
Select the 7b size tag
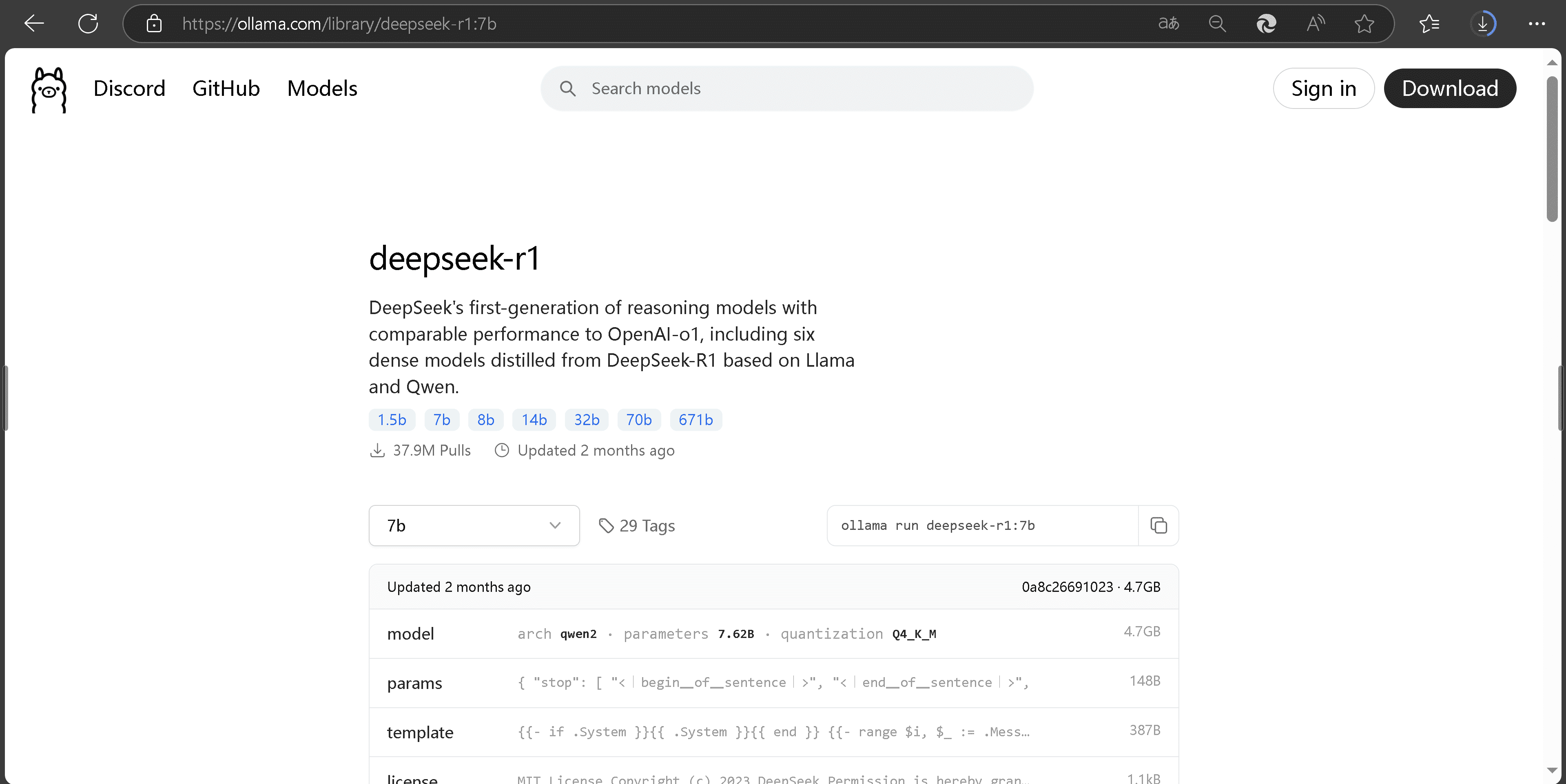441,419
